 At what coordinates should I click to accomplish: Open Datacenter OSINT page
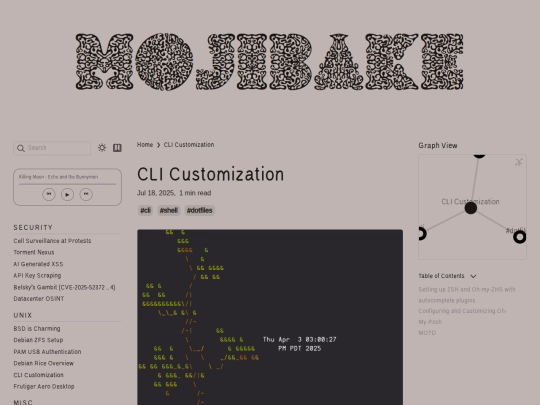(39, 299)
